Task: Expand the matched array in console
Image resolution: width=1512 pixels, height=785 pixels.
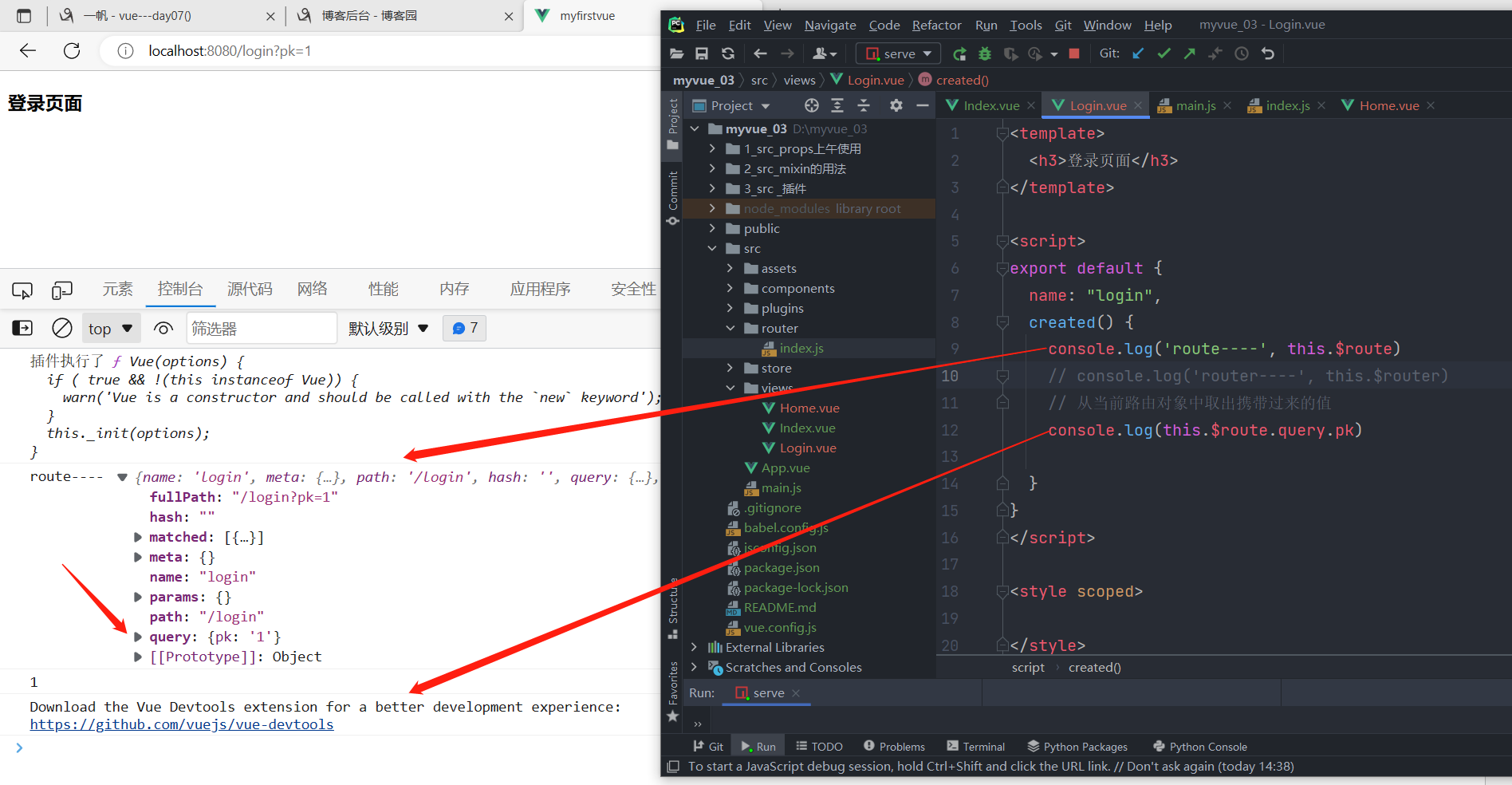Action: (x=138, y=537)
